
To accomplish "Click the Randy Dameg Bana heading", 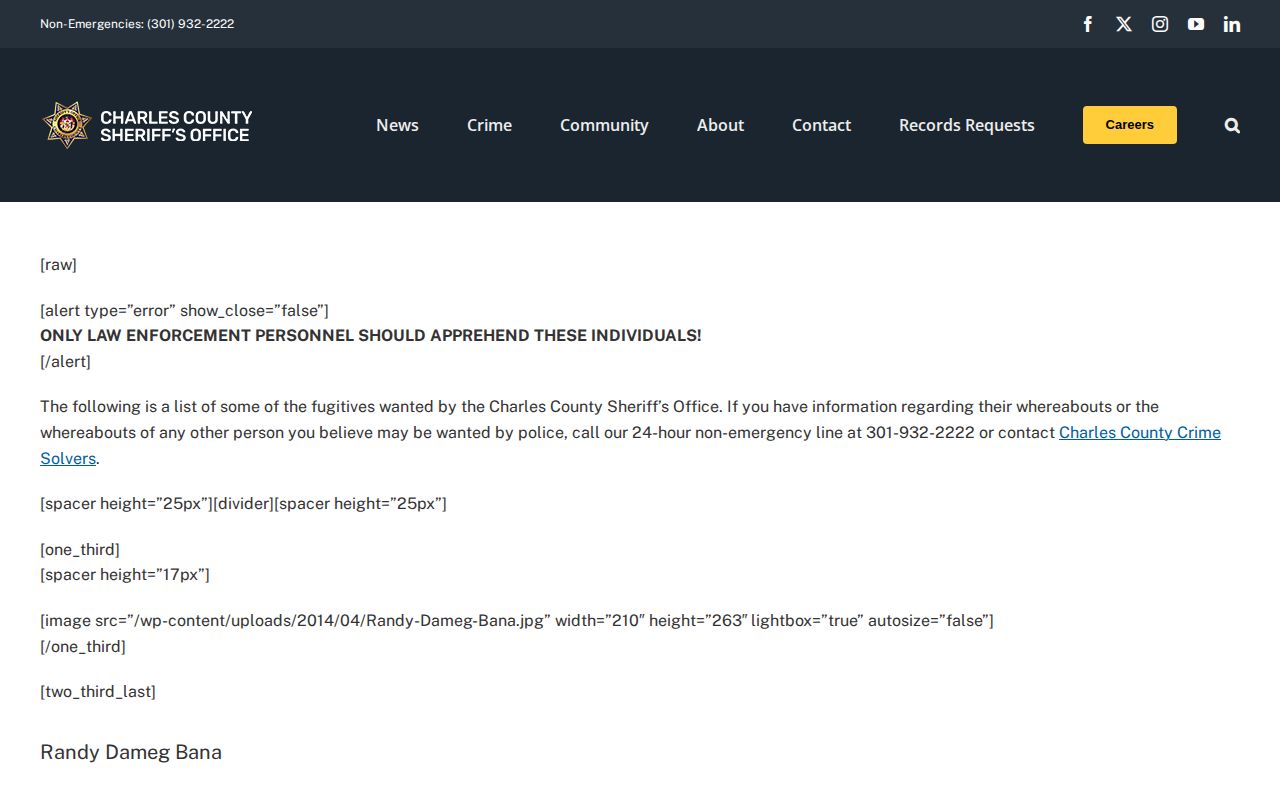I will [x=131, y=752].
